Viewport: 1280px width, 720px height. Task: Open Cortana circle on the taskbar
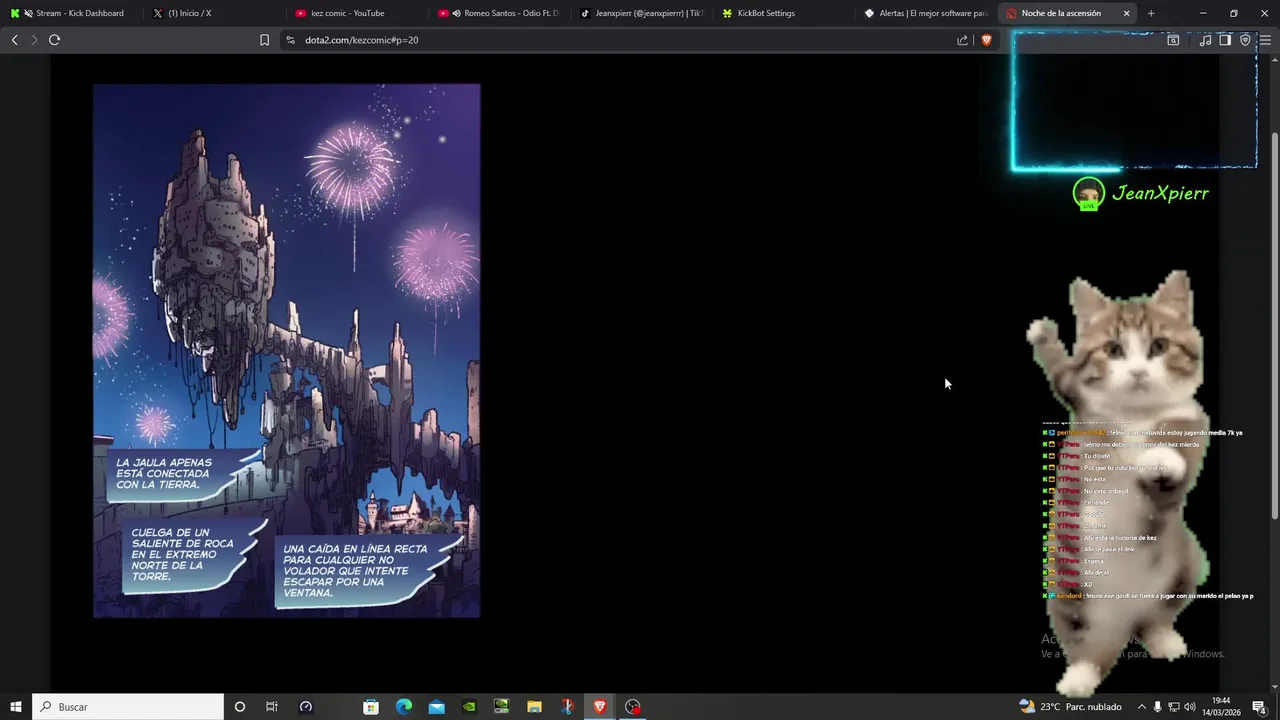239,706
